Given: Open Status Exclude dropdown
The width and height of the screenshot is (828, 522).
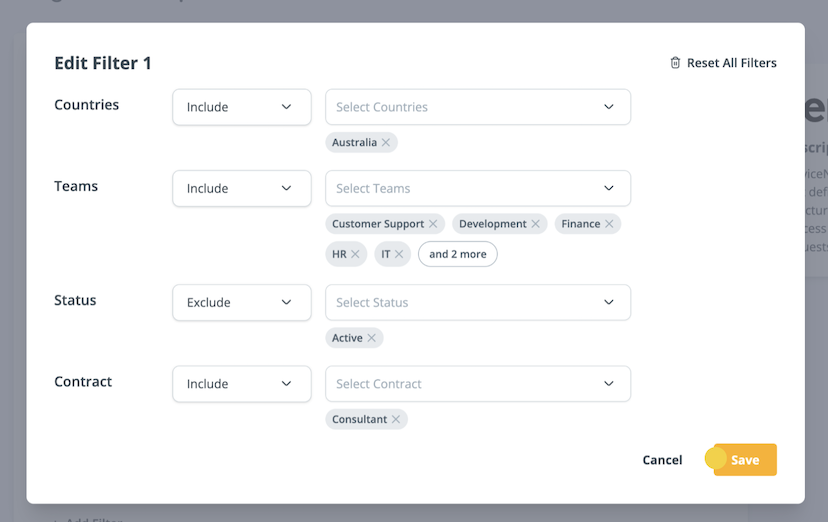Looking at the screenshot, I should click(241, 303).
